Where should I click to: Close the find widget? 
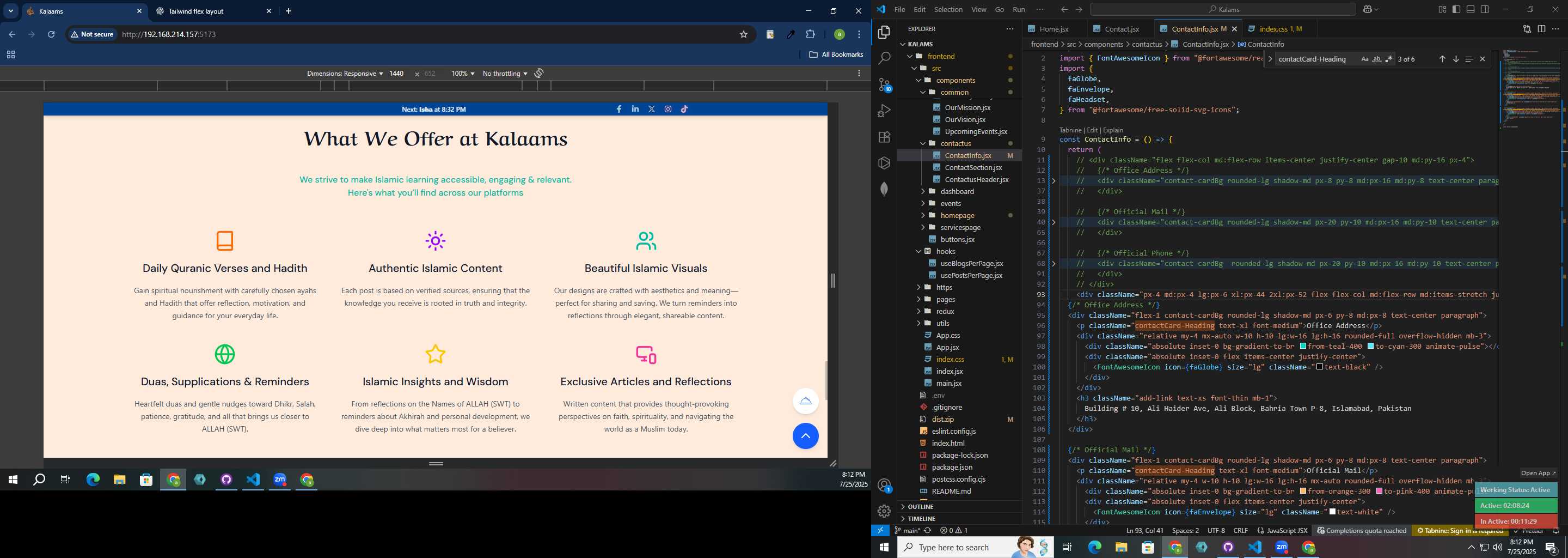coord(1482,59)
